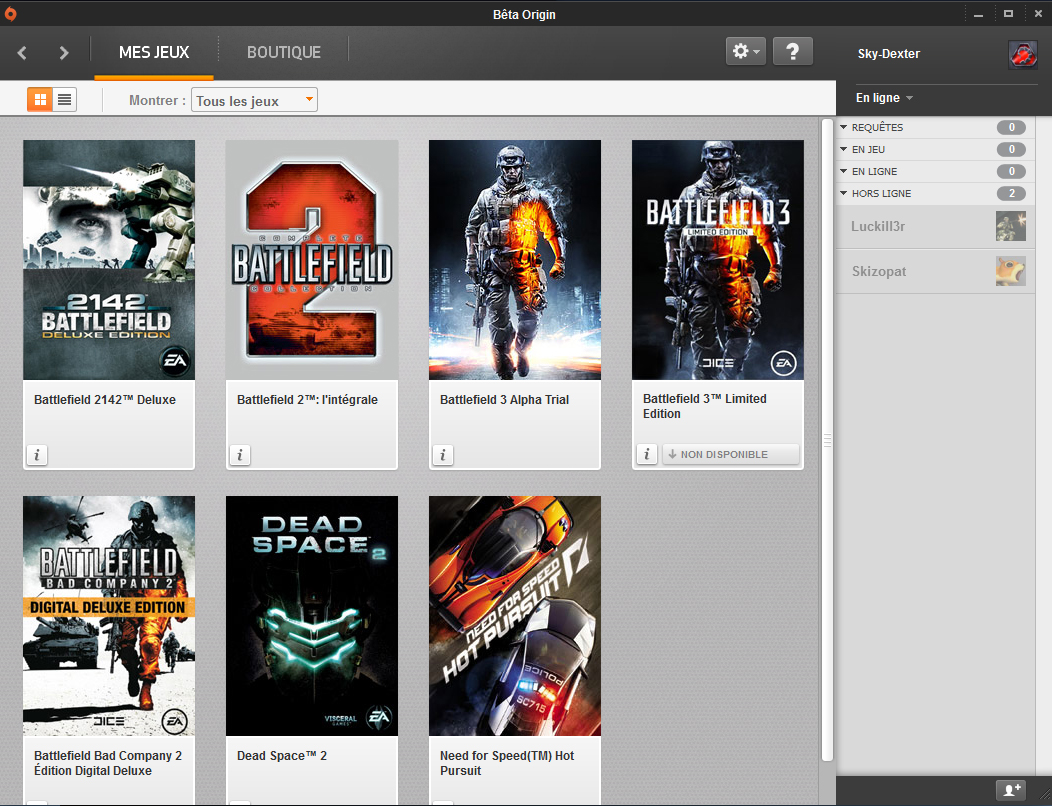Select the Battlefield 3 Alpha Trial cover

click(x=515, y=260)
